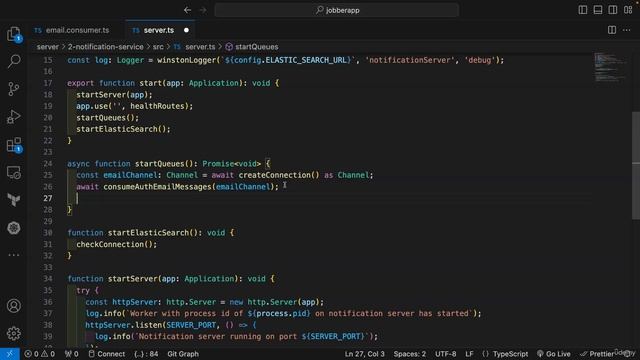The image size is (640, 360).
Task: Open 'server' breadcrumb folder
Action: coord(48,47)
